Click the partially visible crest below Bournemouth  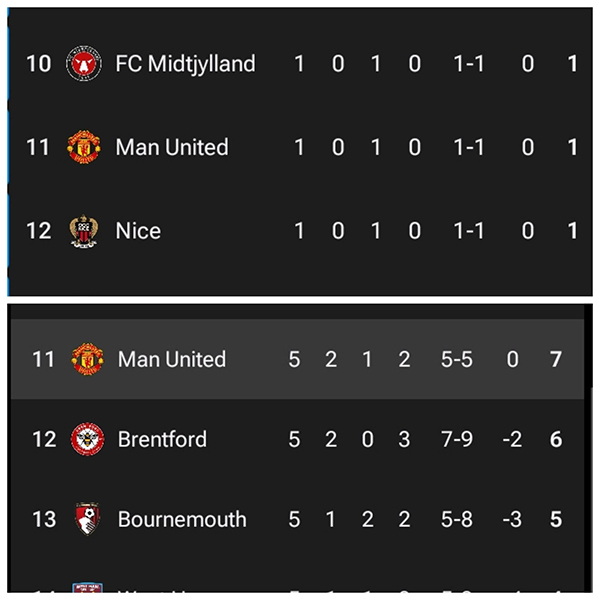87,592
